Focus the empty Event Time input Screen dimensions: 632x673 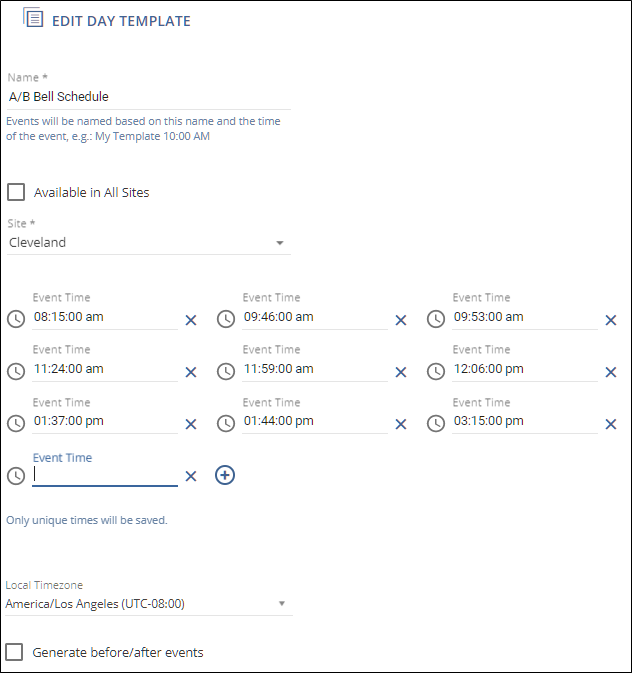tap(104, 475)
